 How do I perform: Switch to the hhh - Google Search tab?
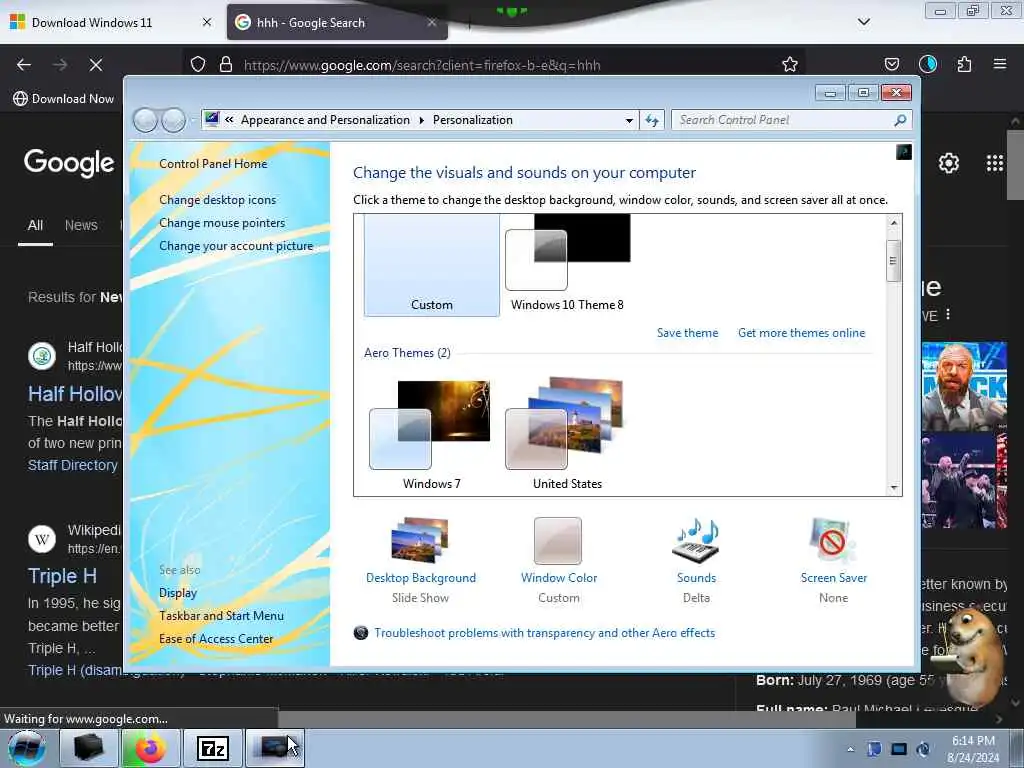(337, 23)
